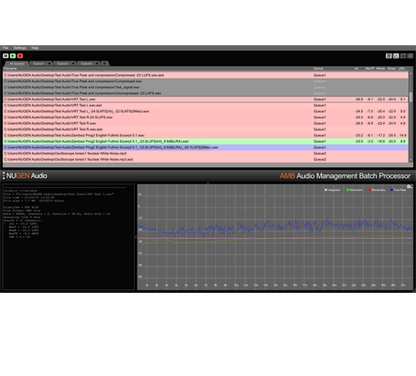Select the blue highlighted Zambezi row
416x376 pixels.
pos(206,147)
